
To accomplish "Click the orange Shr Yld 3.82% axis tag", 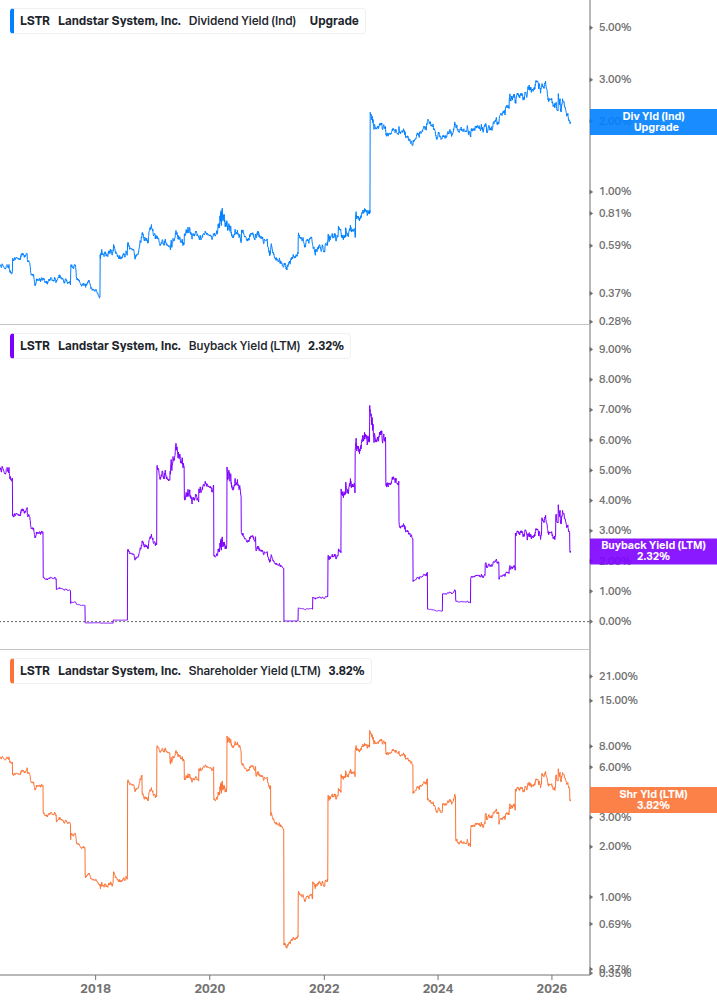I will point(653,800).
